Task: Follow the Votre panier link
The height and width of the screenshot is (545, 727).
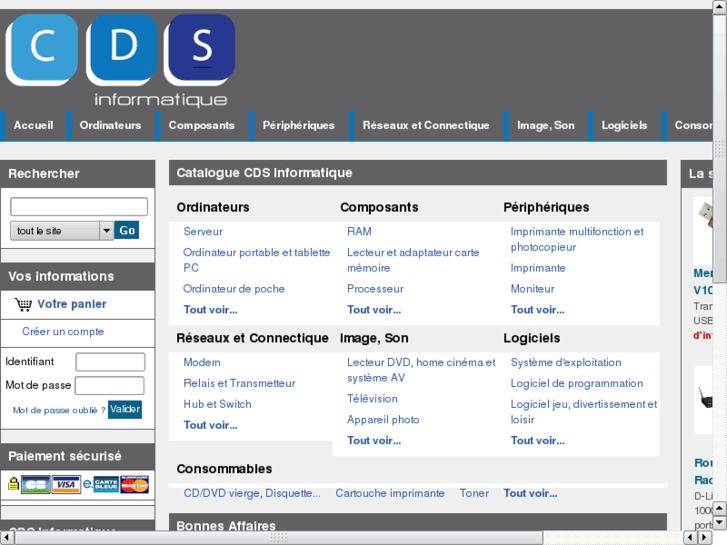Action: pyautogui.click(x=72, y=304)
